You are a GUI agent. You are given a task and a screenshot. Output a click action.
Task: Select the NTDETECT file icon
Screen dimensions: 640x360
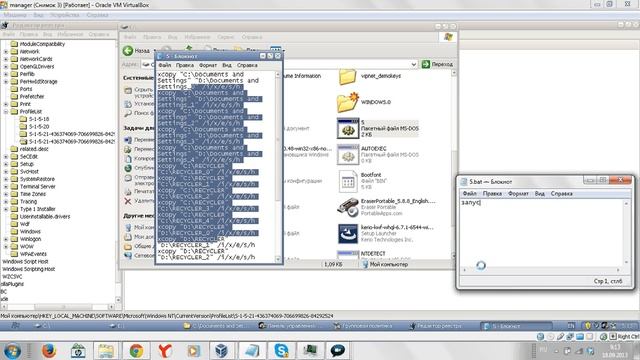[x=348, y=255]
